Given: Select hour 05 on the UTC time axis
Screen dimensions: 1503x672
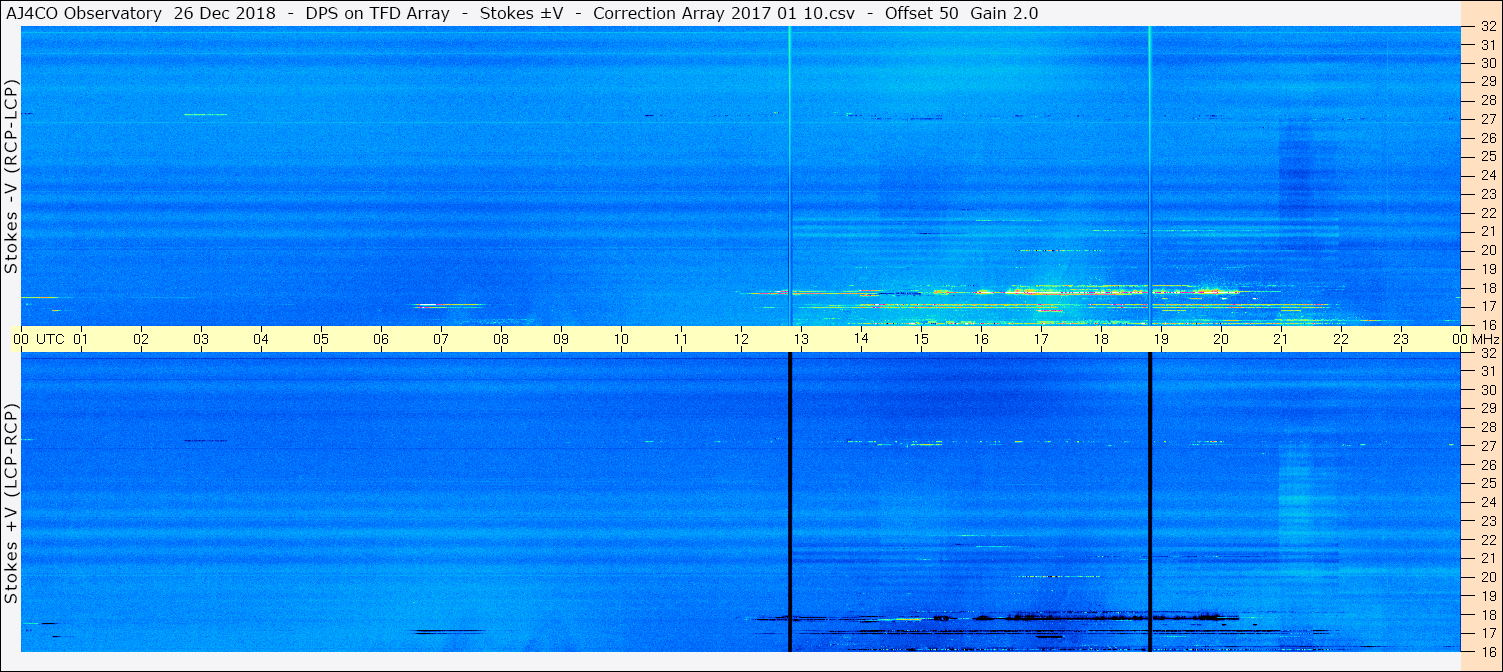Looking at the screenshot, I should click(x=321, y=339).
